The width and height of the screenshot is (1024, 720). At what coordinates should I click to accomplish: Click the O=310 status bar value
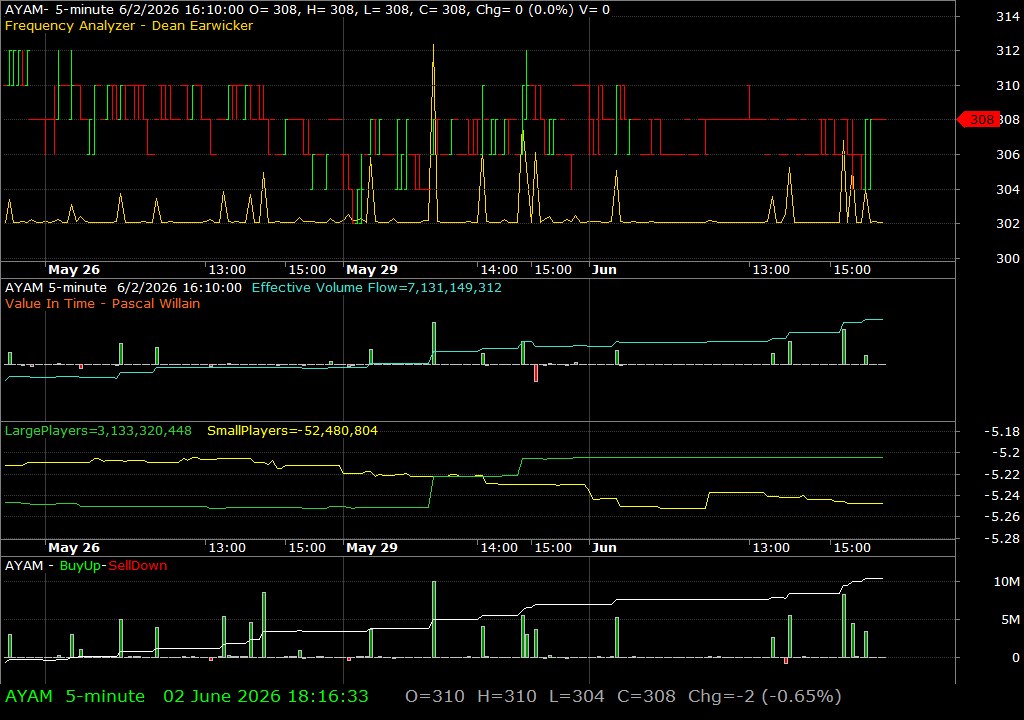[435, 696]
